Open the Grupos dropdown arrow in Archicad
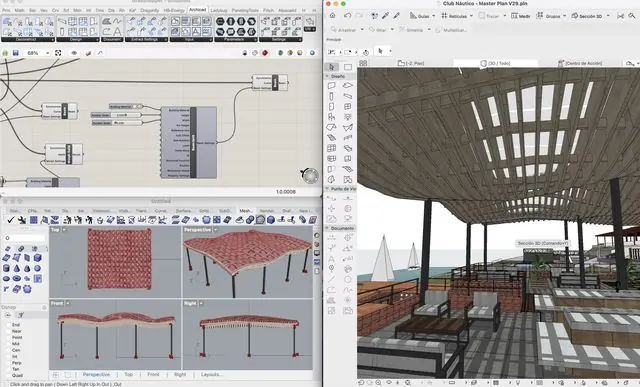 click(x=564, y=16)
